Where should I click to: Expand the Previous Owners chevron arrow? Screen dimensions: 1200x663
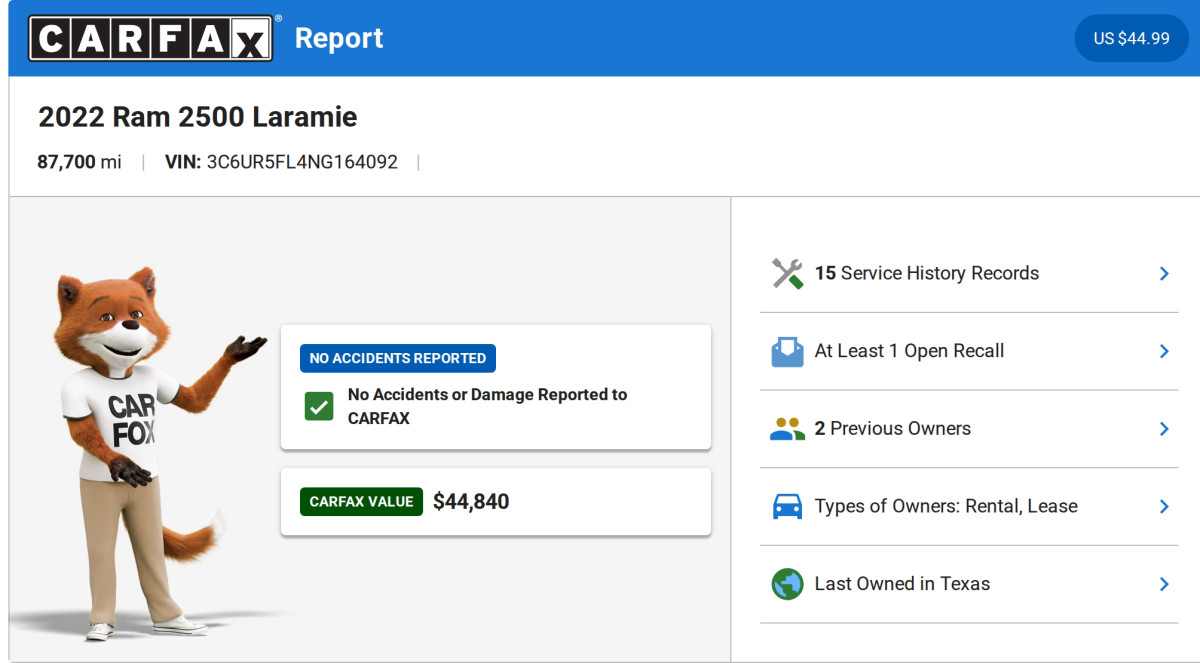tap(1164, 429)
